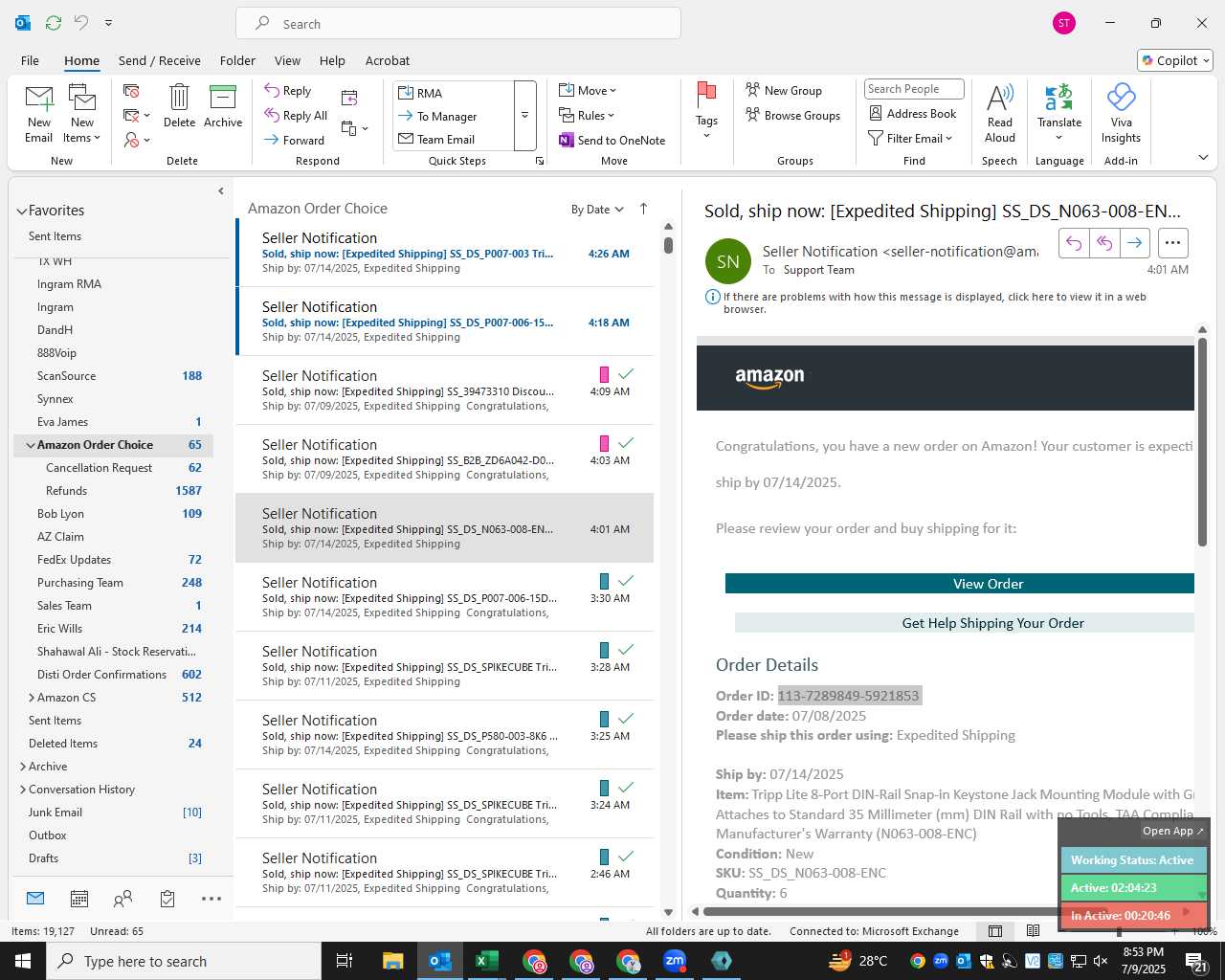Open the File tab
This screenshot has height=980, width=1225.
[x=30, y=60]
